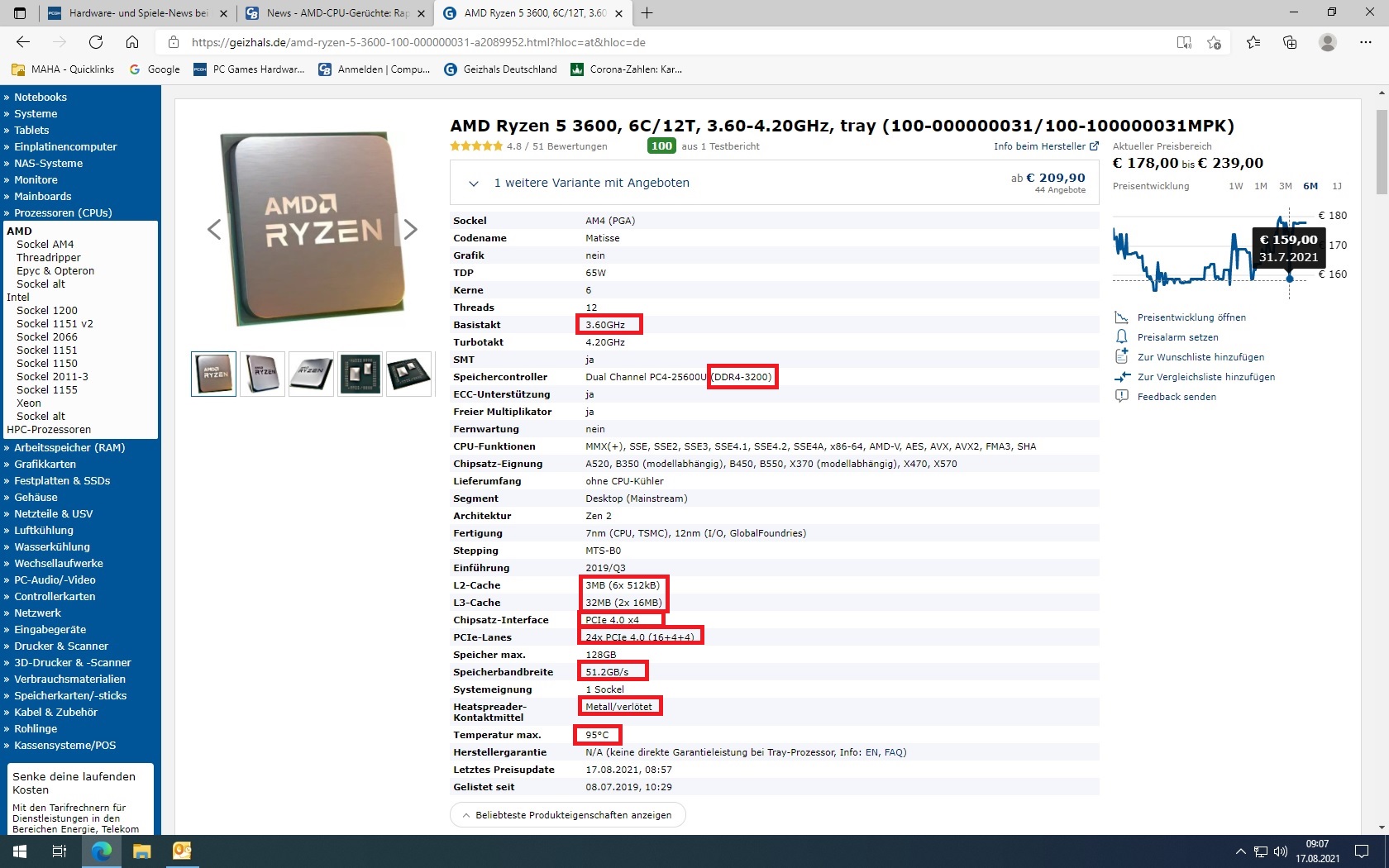Select the 1J price history range
1389x868 pixels.
[1337, 186]
